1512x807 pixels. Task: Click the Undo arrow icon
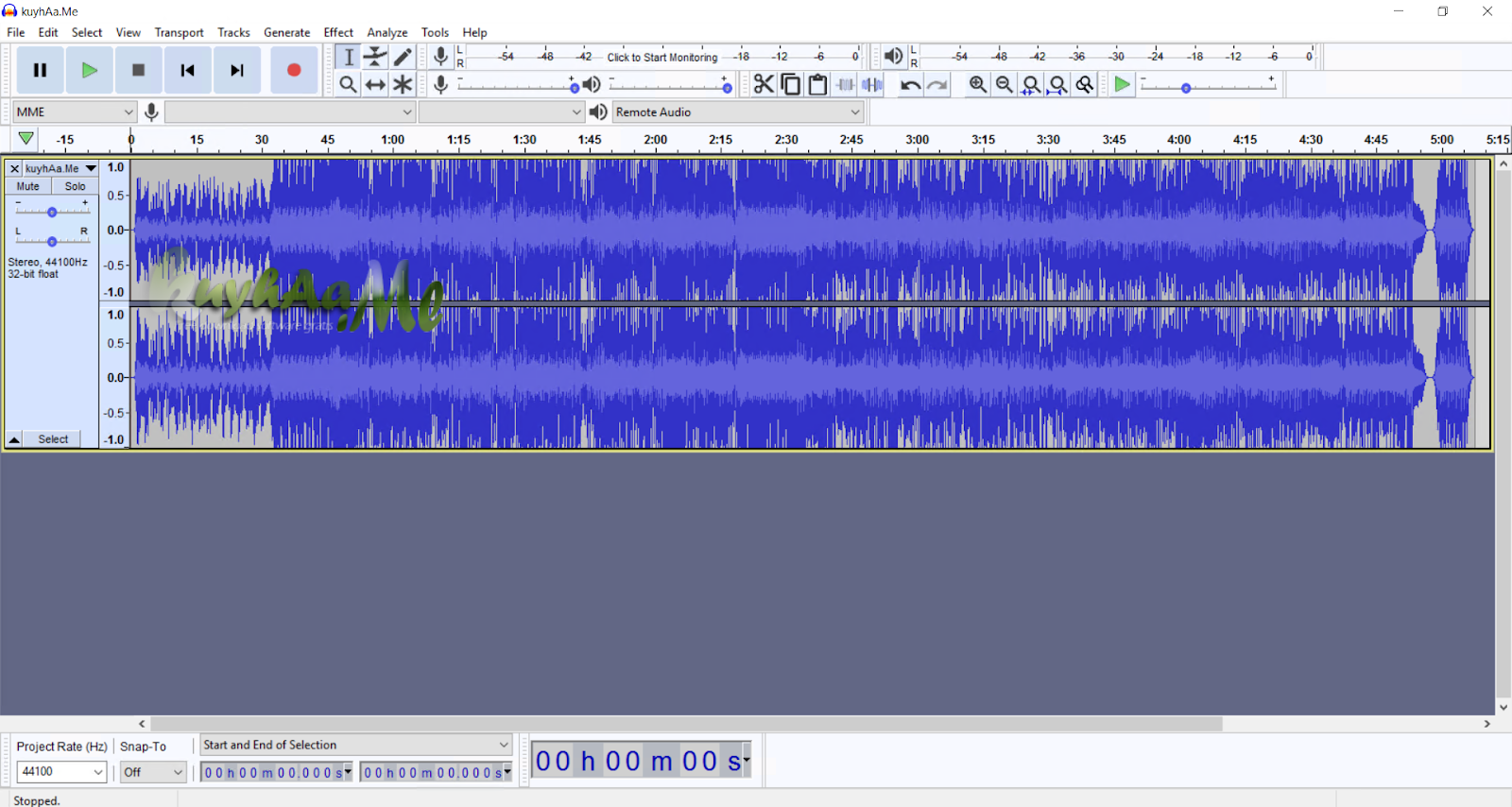[x=910, y=84]
